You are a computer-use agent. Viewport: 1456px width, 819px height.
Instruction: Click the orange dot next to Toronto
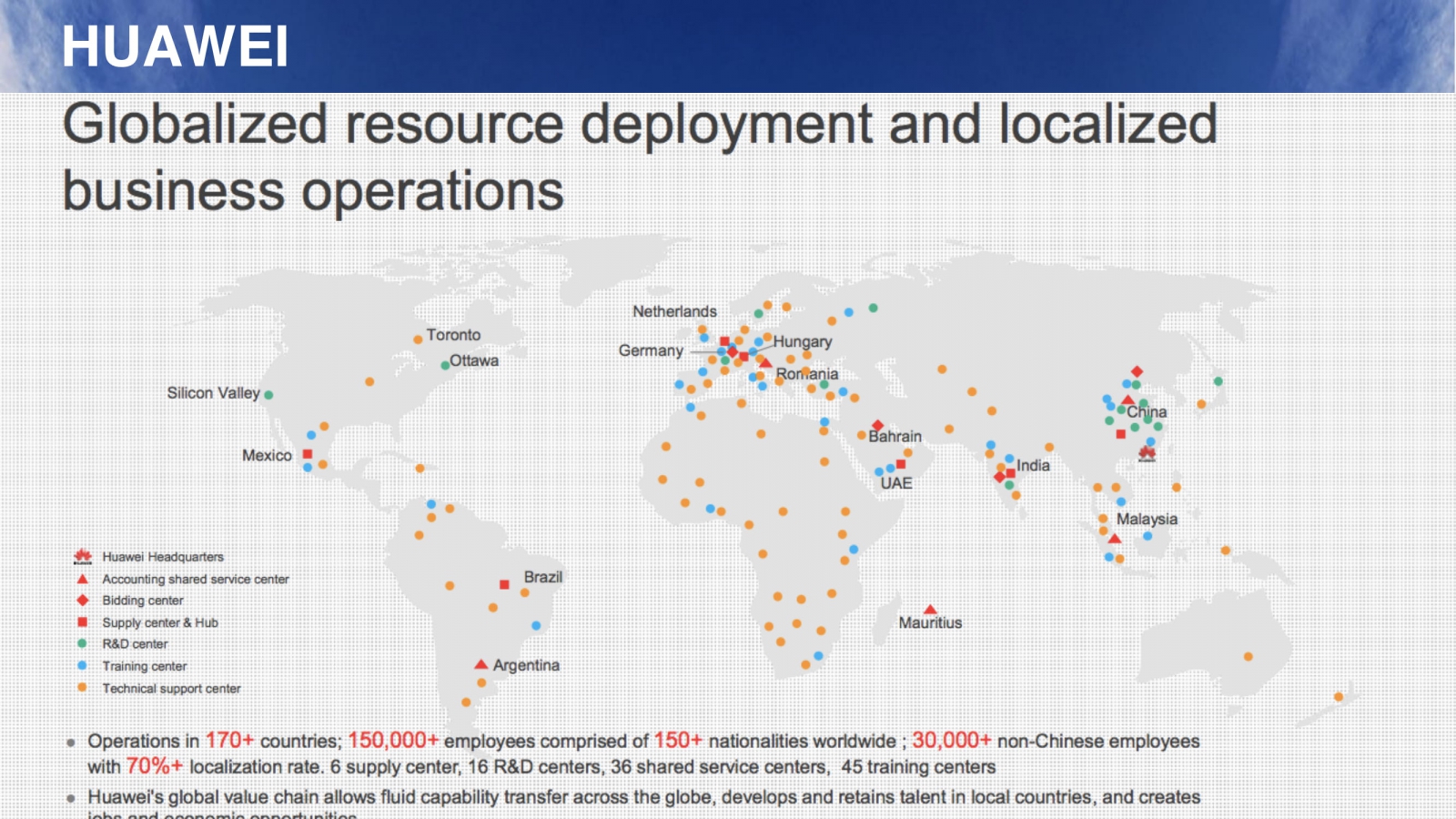(418, 339)
